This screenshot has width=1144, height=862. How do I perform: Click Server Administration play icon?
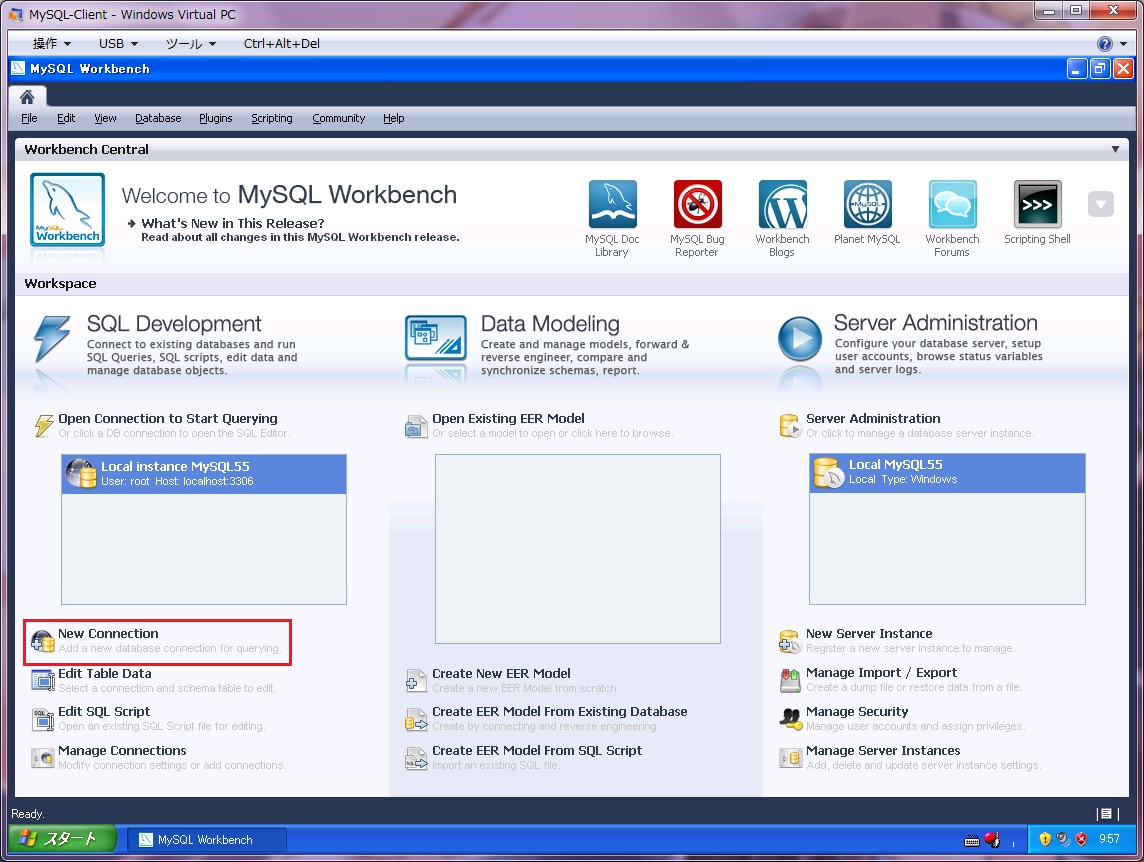[800, 338]
